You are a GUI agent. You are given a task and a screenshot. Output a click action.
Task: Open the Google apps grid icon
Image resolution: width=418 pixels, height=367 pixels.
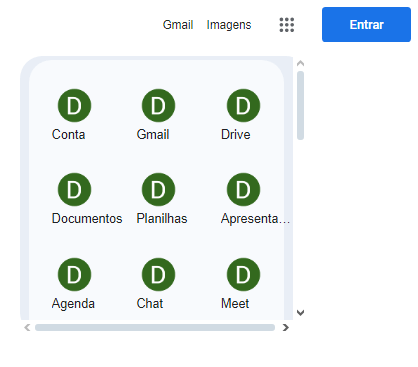(287, 25)
